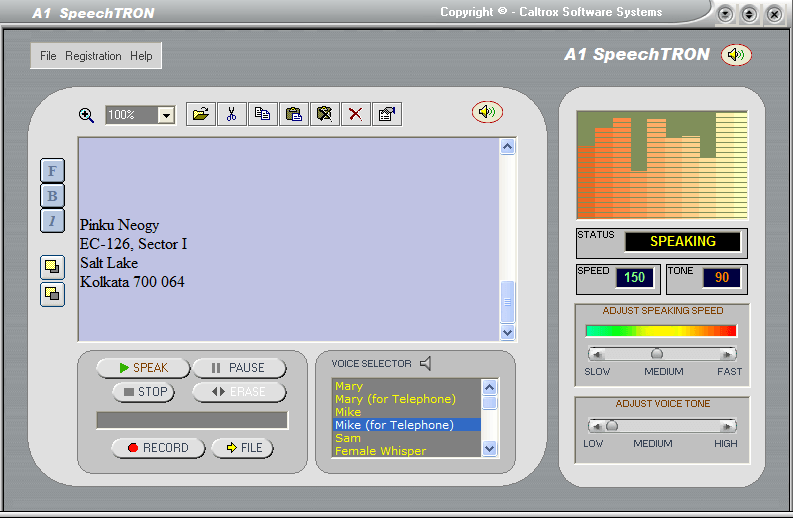Screen dimensions: 793x518
Task: Start reading with the SPEAK button
Action: pyautogui.click(x=143, y=368)
